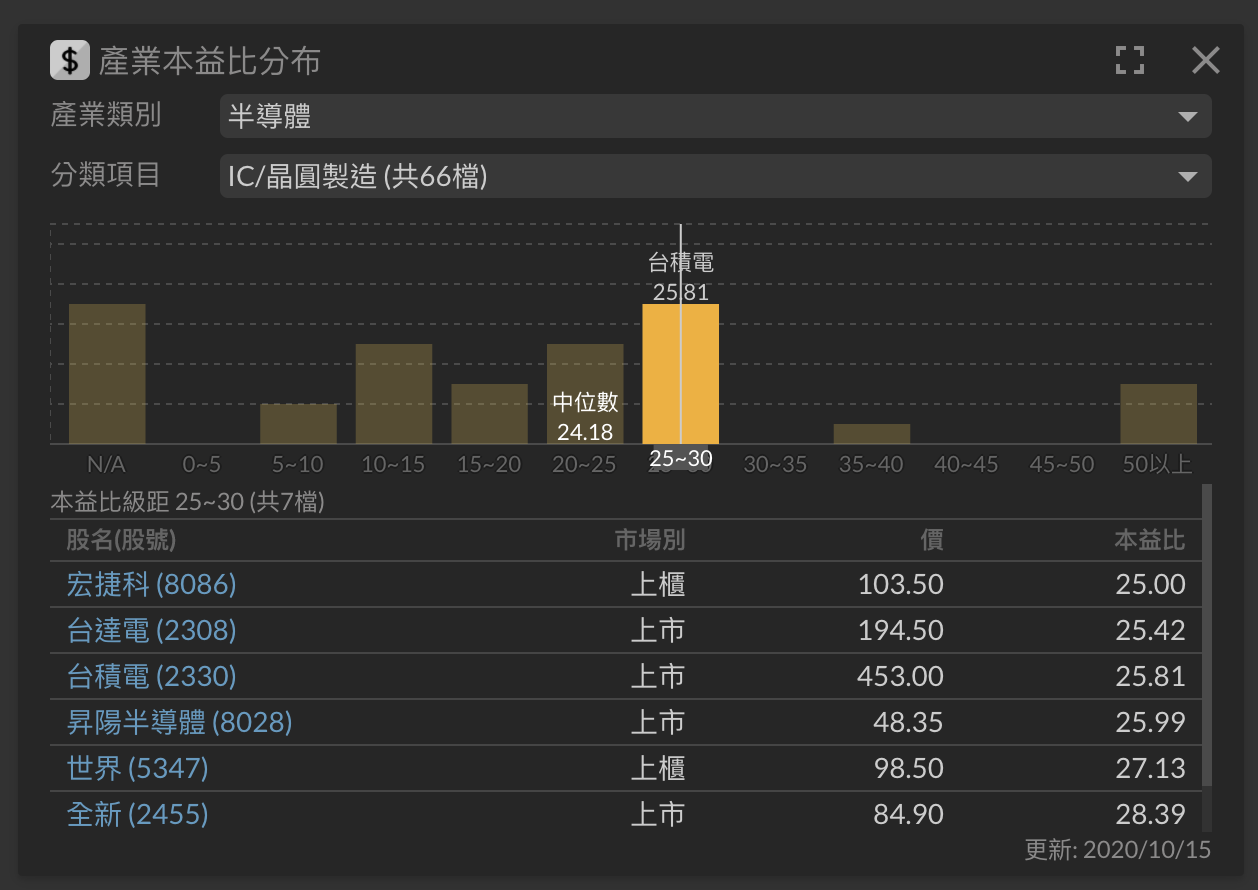The image size is (1258, 890).
Task: Click the 10~15 P/E range bar
Action: click(394, 393)
